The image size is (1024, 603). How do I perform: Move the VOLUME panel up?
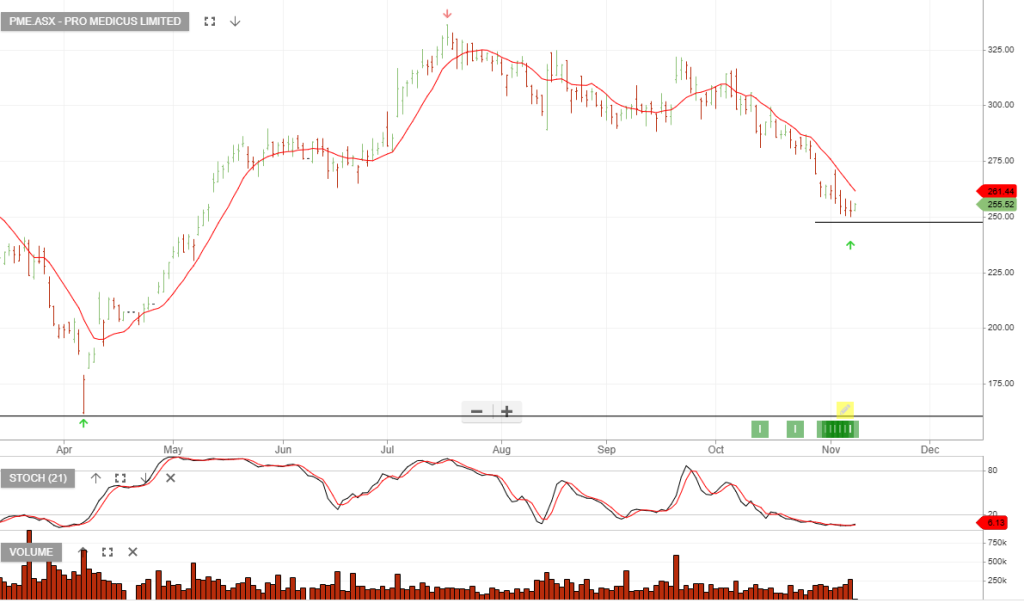click(83, 552)
